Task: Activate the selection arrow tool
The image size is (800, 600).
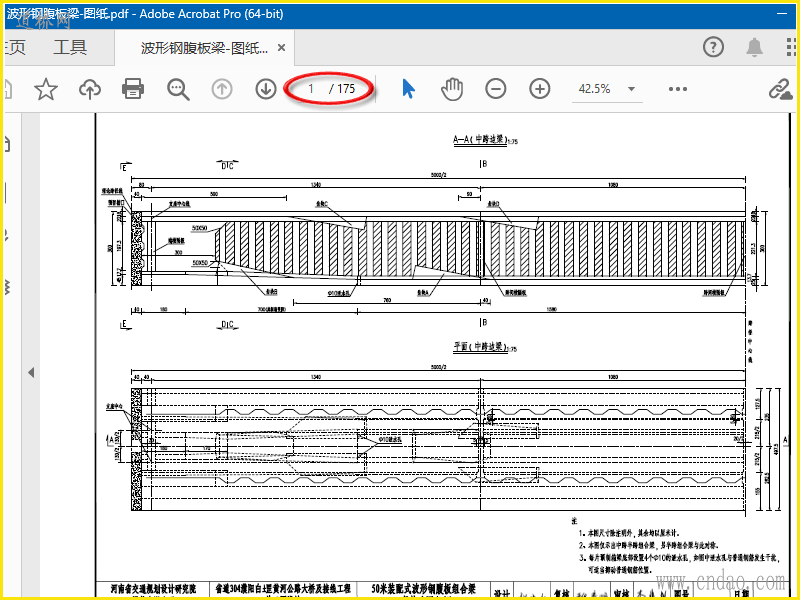Action: 408,89
